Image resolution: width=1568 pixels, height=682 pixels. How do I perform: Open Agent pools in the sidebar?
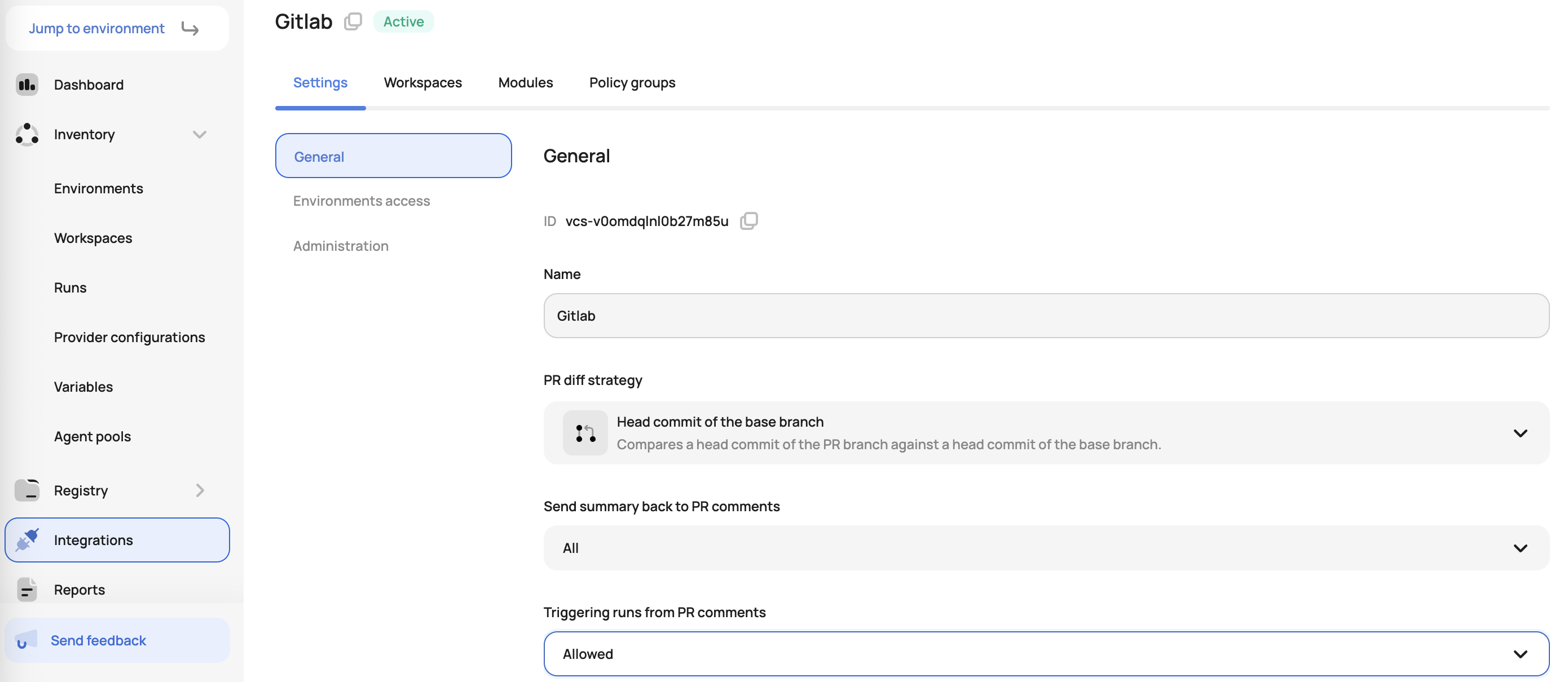[93, 436]
